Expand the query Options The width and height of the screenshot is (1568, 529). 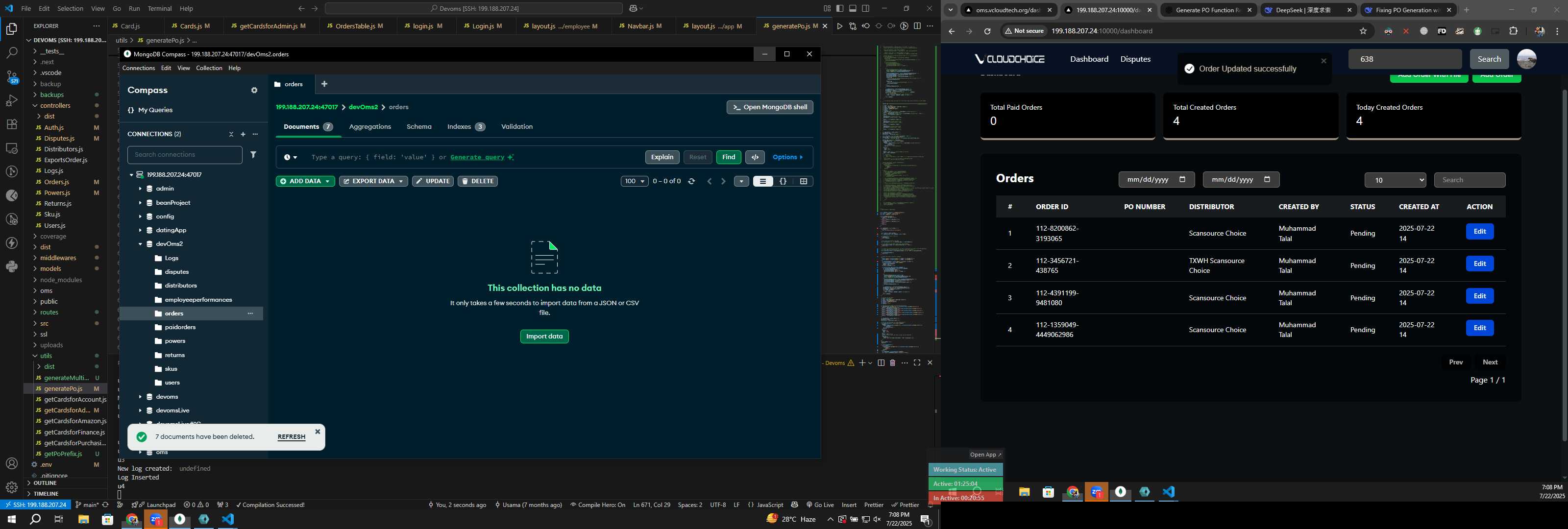[x=787, y=157]
